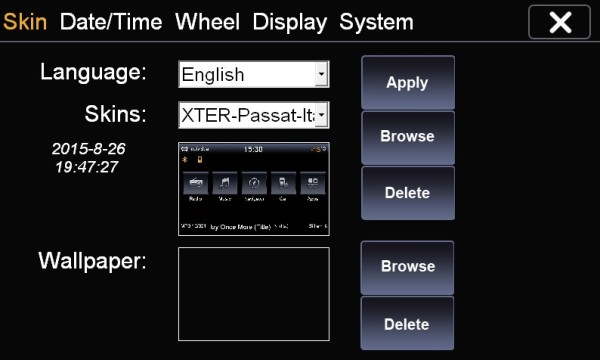The image size is (600, 360).
Task: Click the yellow phone icon in preview
Action: pyautogui.click(x=199, y=160)
